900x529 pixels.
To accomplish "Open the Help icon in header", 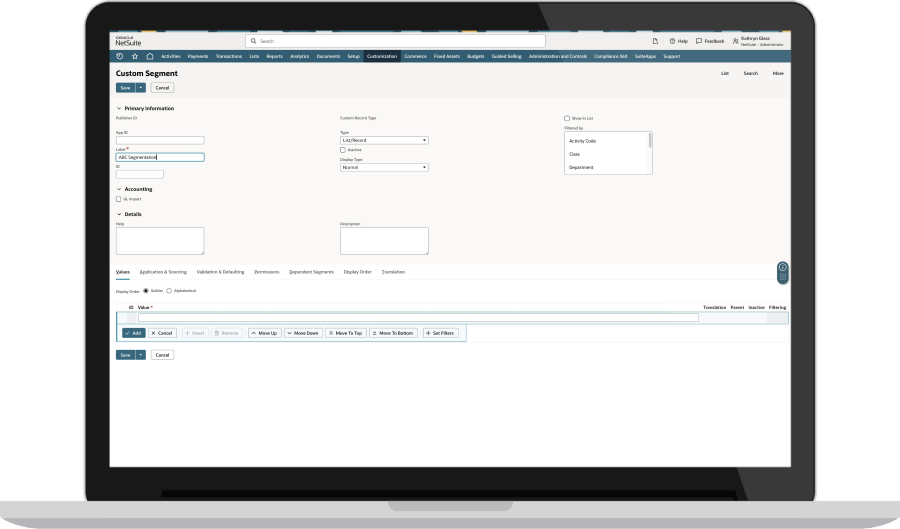I will tap(672, 41).
